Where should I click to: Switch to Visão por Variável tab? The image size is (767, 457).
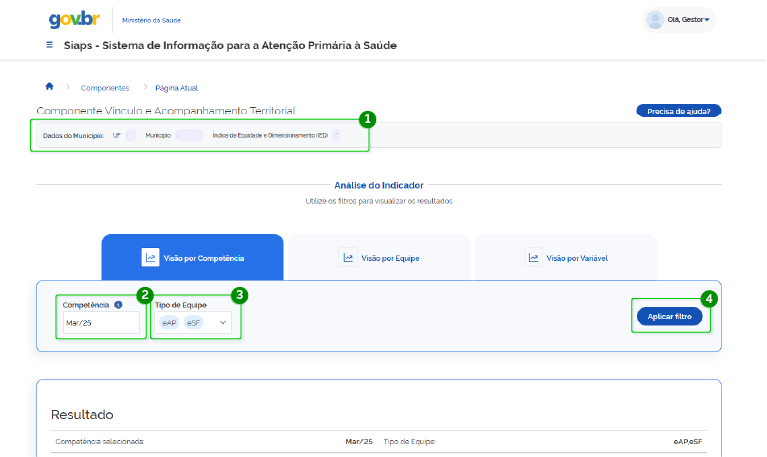pyautogui.click(x=566, y=257)
